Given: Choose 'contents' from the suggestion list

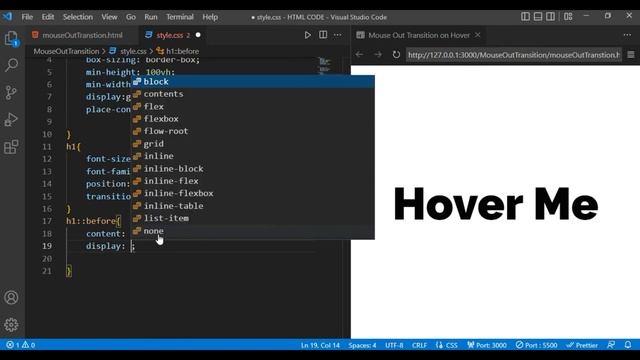Looking at the screenshot, I should click(x=253, y=94).
